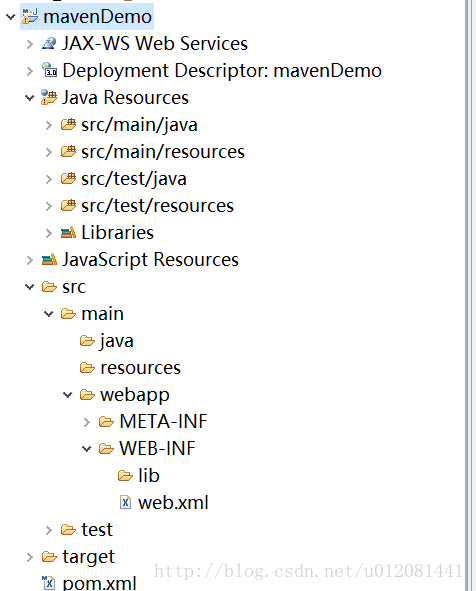Select the 'WEB-INF' folder label
This screenshot has width=476, height=591.
point(158,449)
